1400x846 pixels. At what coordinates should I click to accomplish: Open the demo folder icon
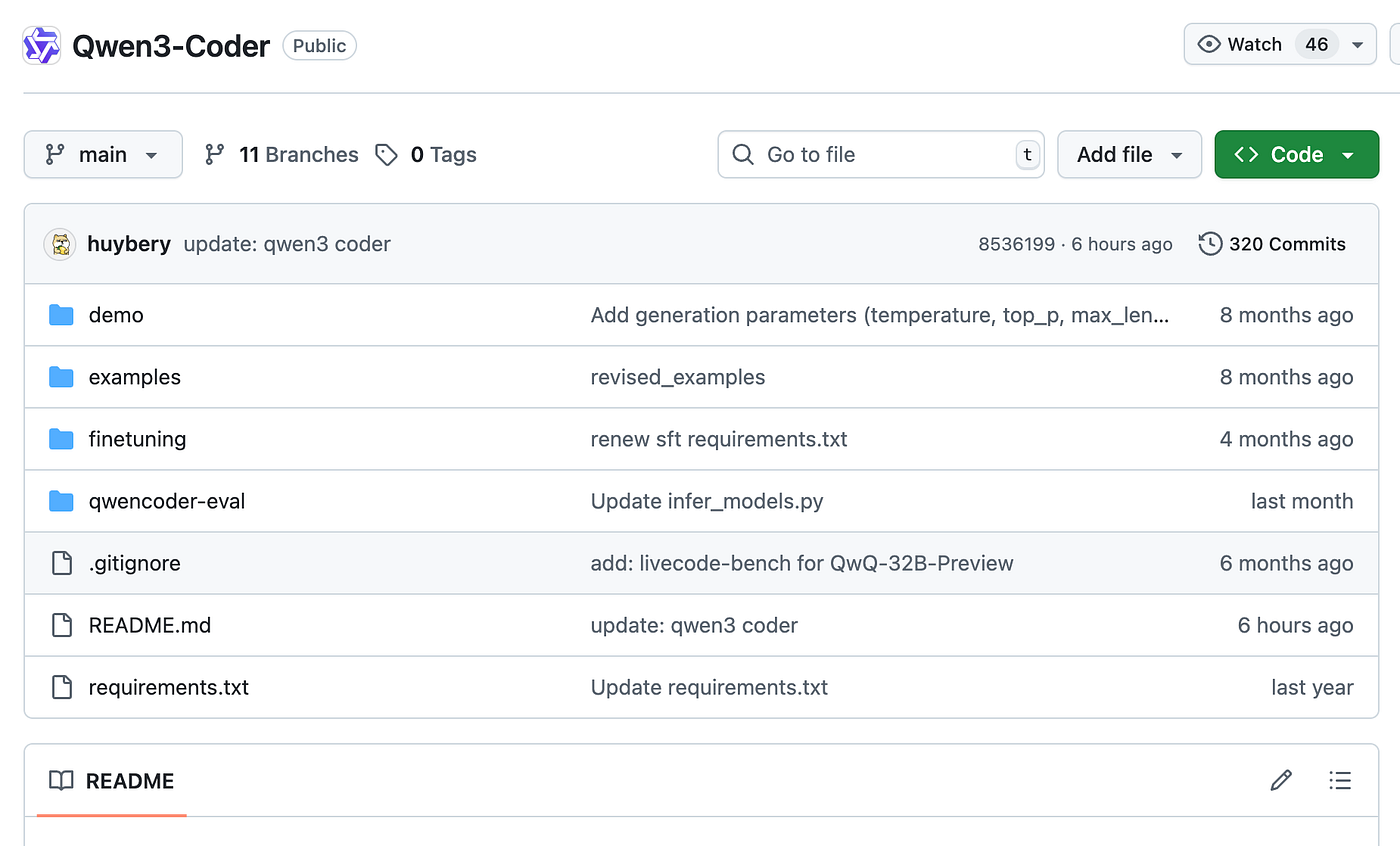tap(62, 315)
